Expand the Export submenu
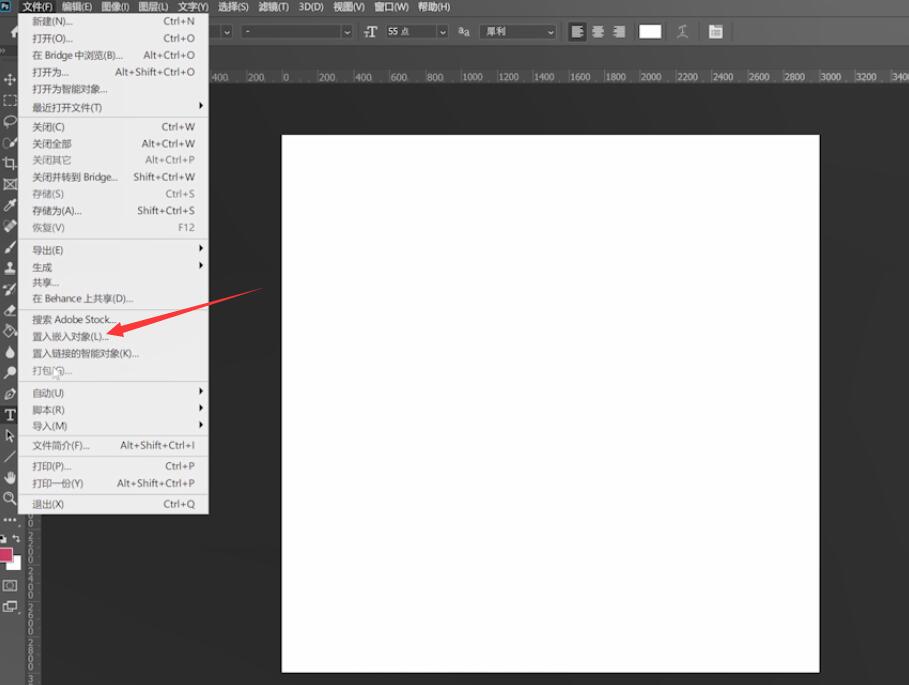This screenshot has height=685, width=909. click(x=114, y=250)
